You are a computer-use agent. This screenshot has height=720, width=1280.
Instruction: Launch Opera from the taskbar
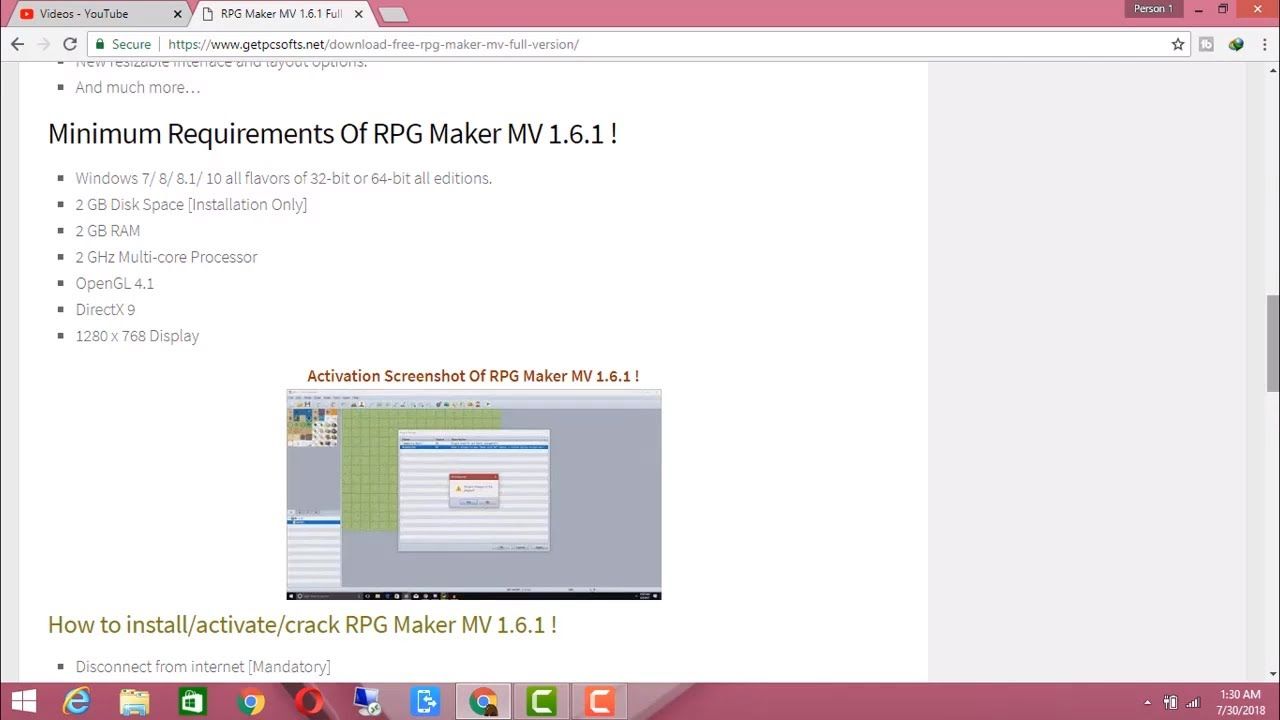pyautogui.click(x=310, y=700)
